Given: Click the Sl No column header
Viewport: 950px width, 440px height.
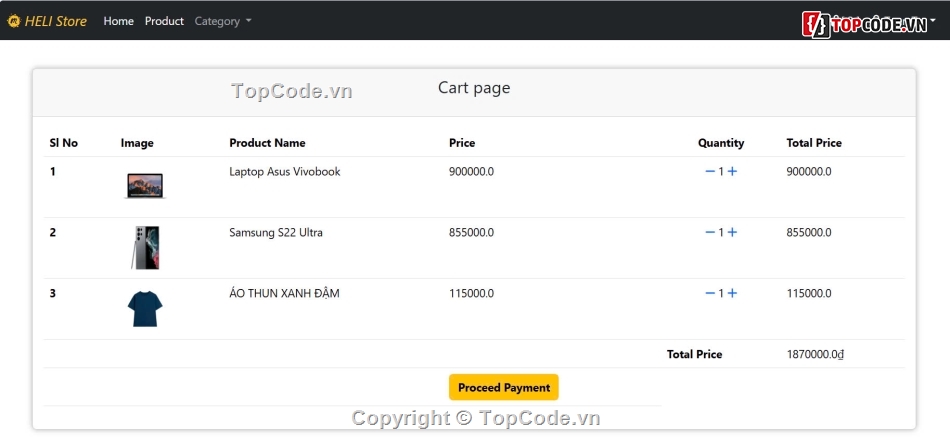Looking at the screenshot, I should 64,143.
